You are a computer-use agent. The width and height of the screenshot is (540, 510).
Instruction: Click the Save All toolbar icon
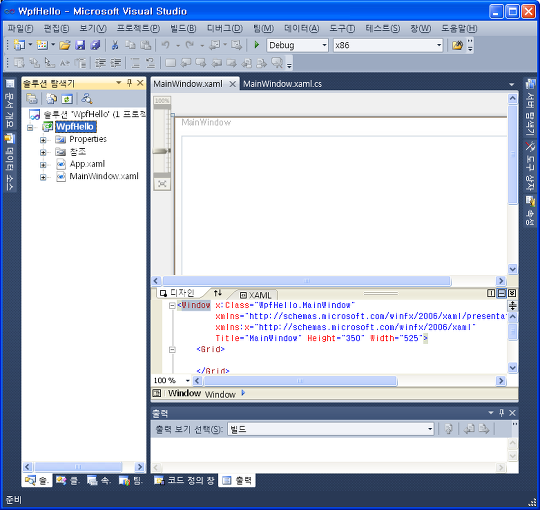point(95,45)
